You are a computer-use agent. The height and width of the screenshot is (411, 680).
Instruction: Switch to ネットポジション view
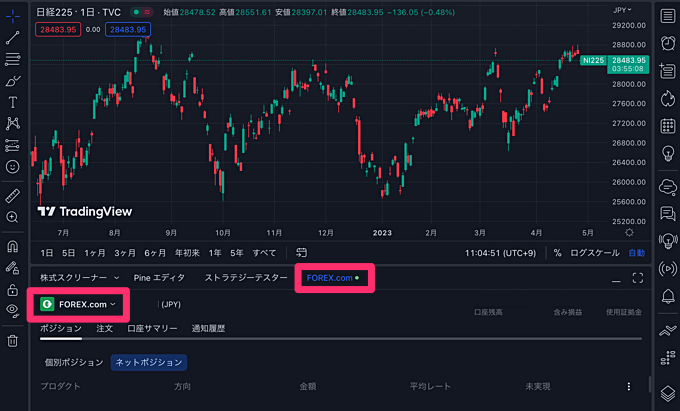click(149, 362)
